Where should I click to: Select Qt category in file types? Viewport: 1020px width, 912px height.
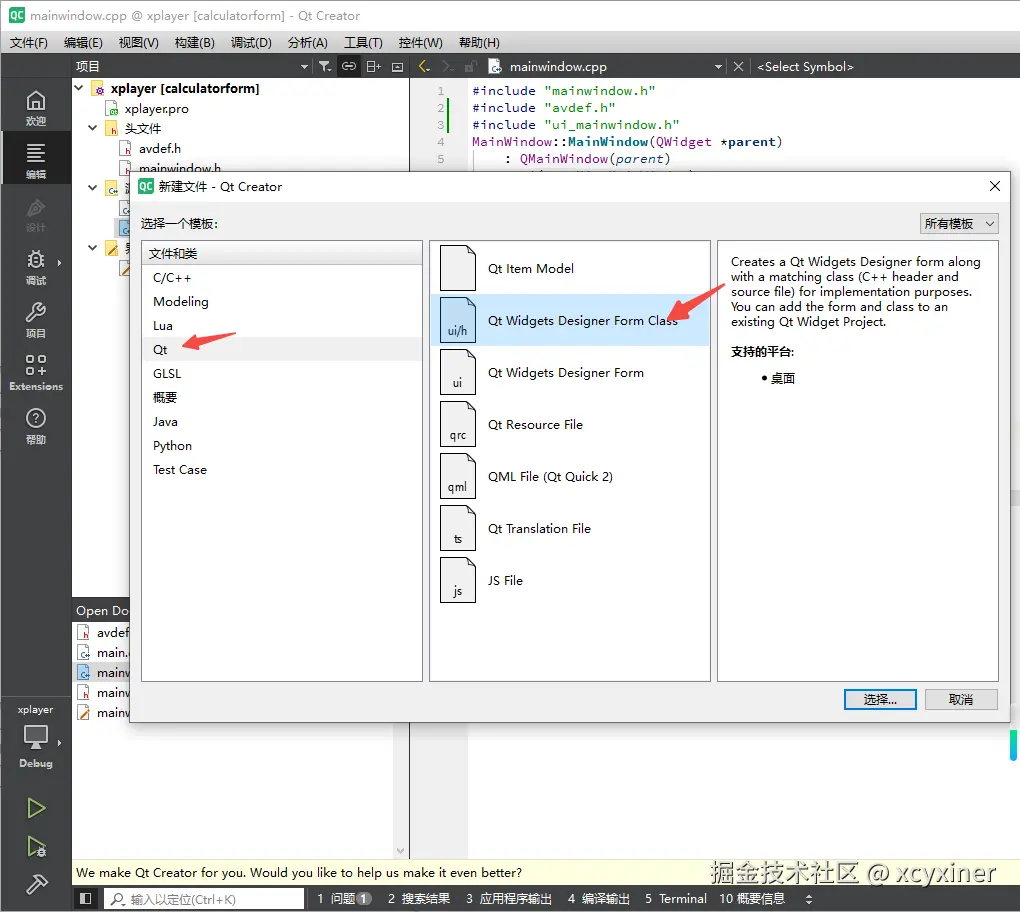pyautogui.click(x=282, y=349)
